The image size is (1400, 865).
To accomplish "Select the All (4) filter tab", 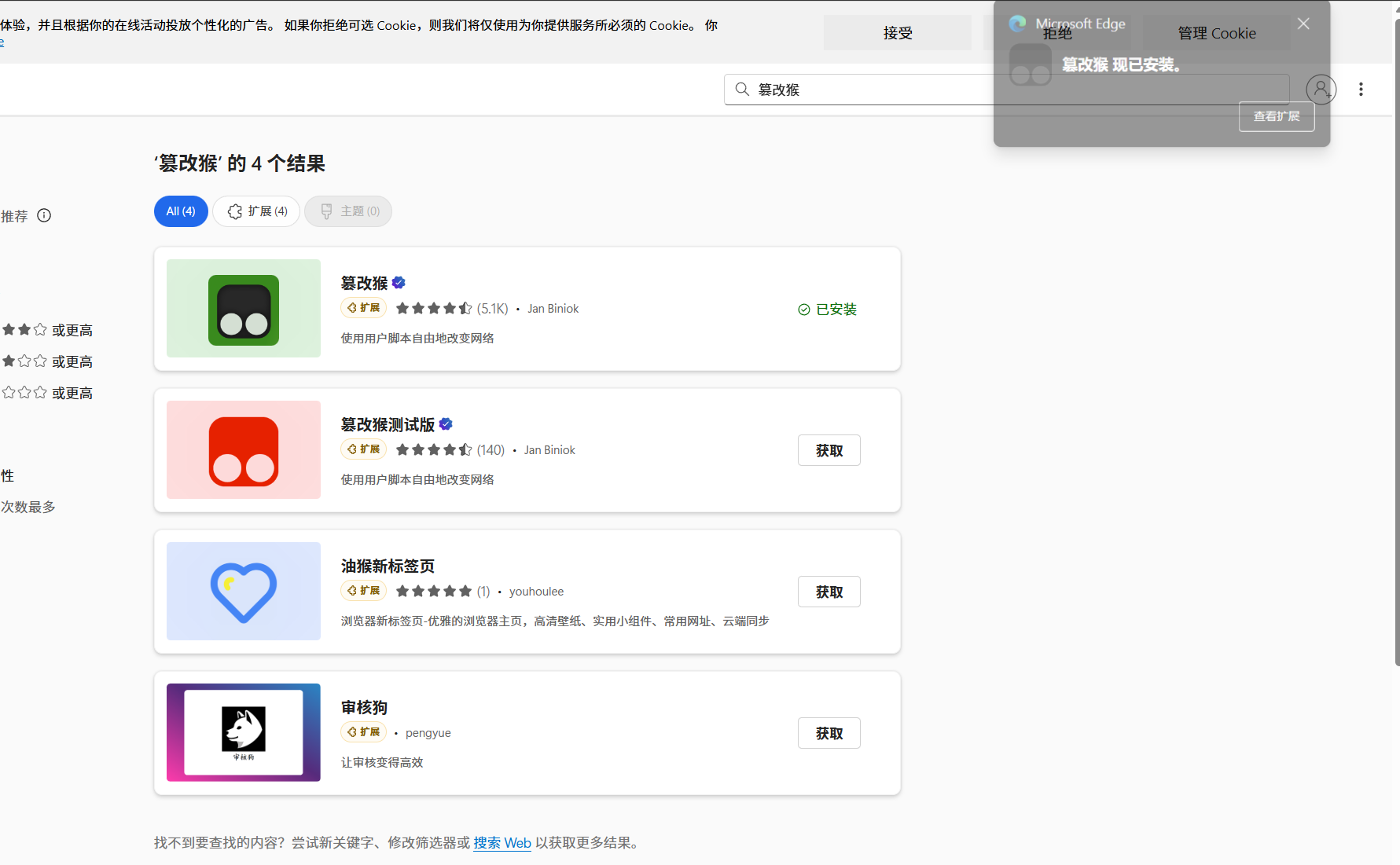I will click(181, 211).
